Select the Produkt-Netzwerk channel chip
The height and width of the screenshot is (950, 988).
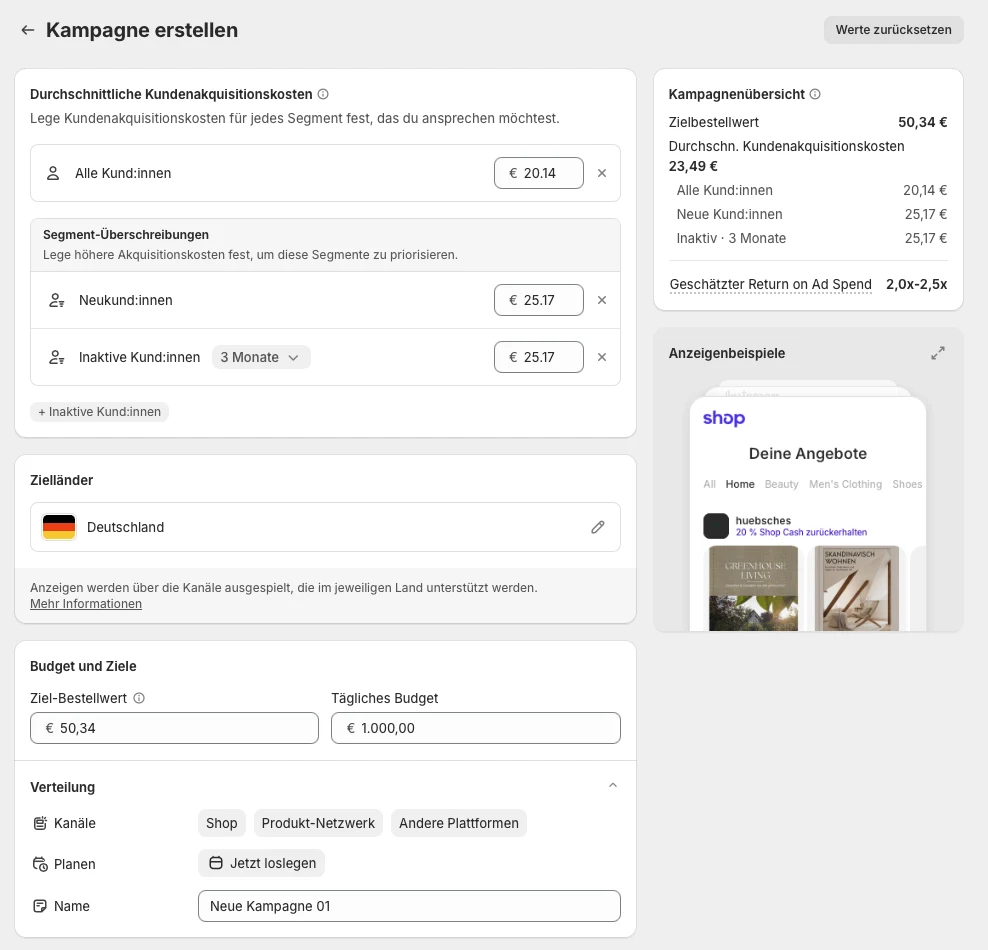pyautogui.click(x=318, y=823)
